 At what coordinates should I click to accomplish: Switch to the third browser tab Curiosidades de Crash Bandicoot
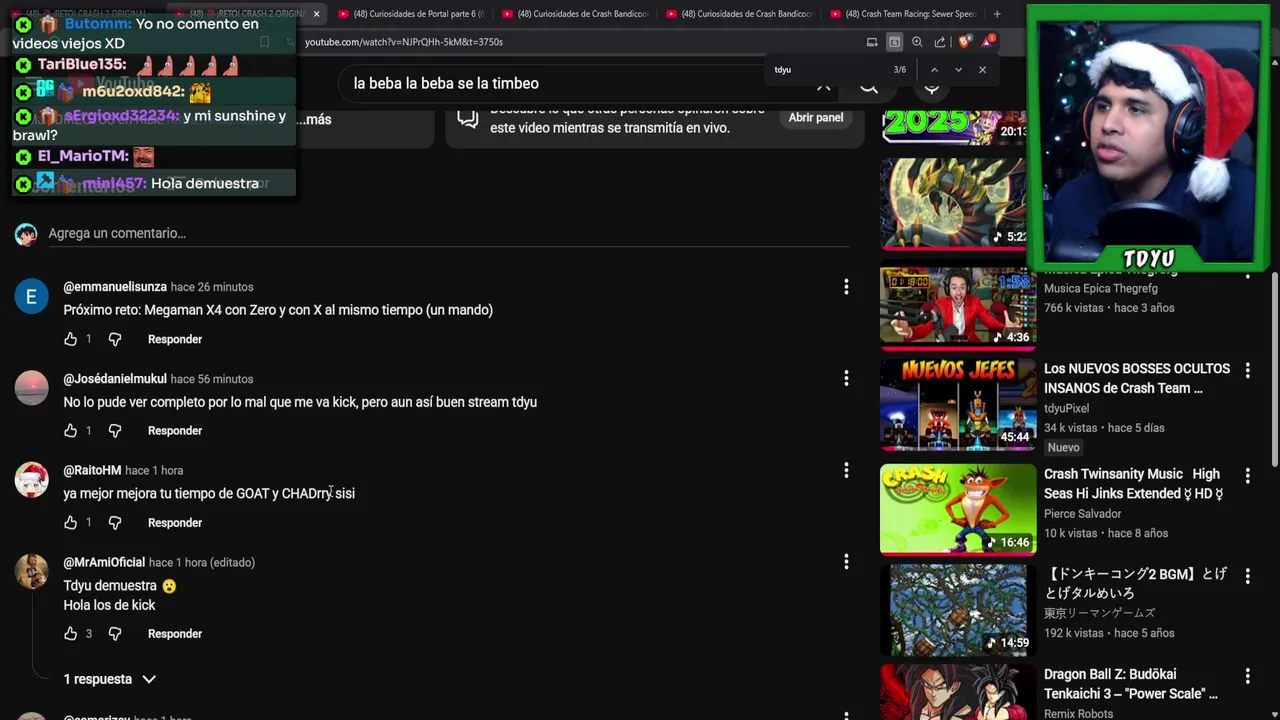coord(574,14)
